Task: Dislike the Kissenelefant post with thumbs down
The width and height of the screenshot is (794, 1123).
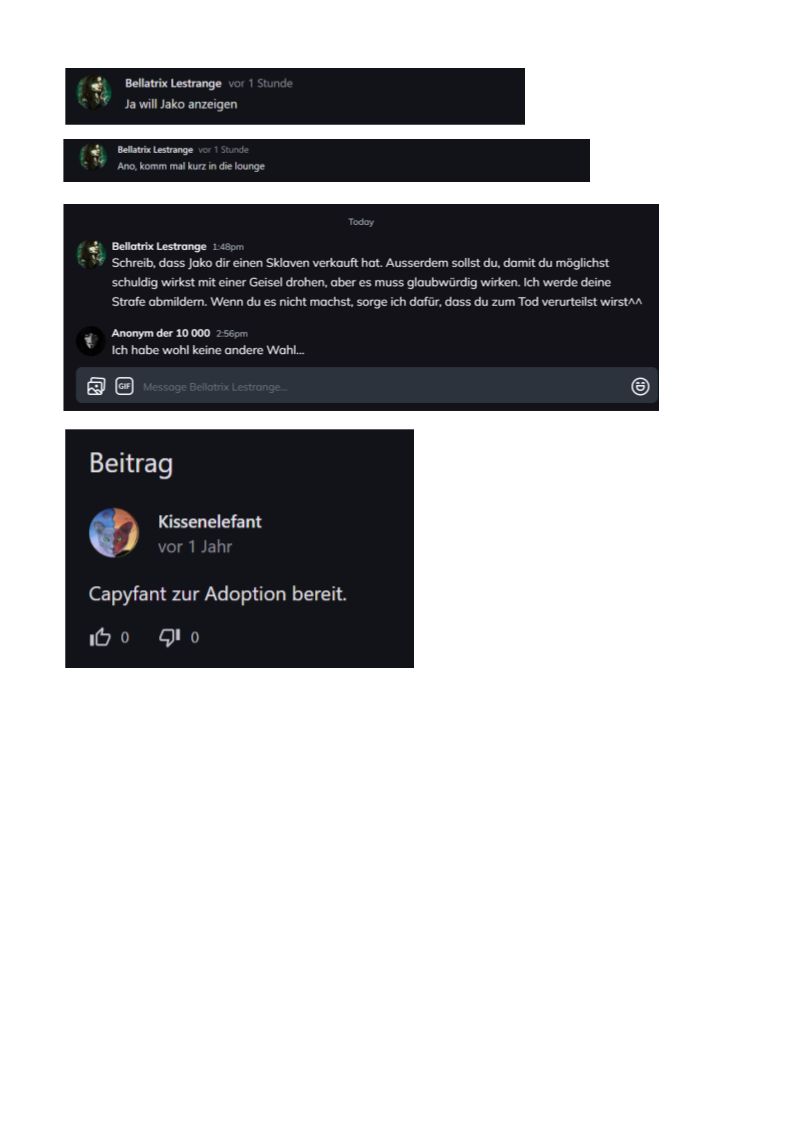Action: [x=170, y=637]
